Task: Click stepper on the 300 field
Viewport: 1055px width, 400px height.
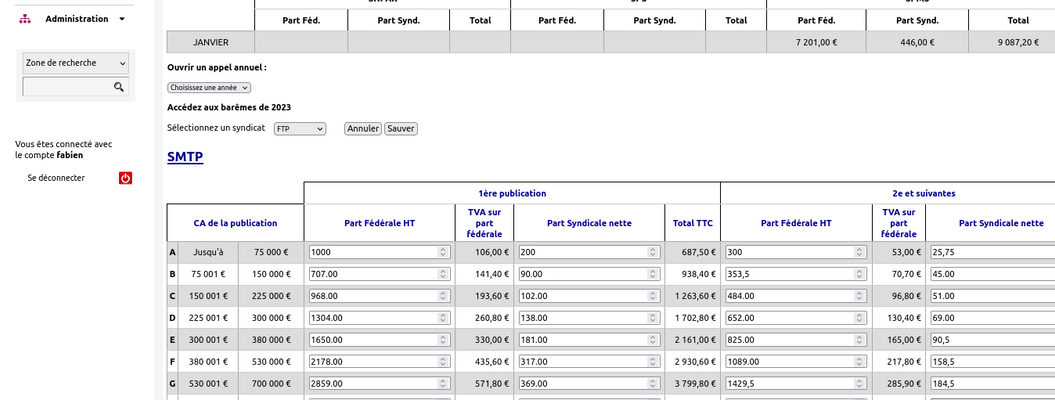Action: 860,252
